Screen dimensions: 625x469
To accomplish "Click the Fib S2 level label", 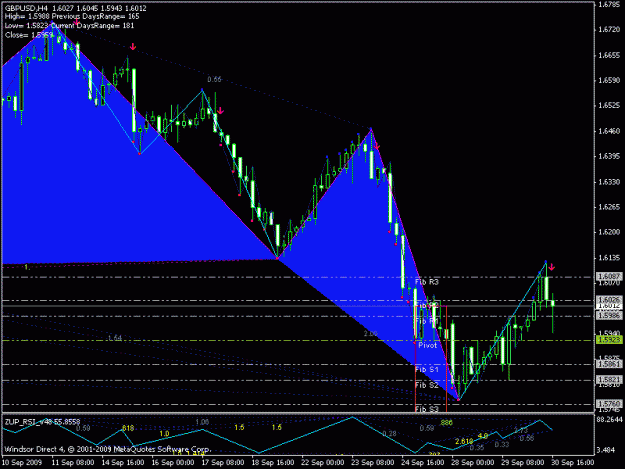I will (x=427, y=385).
